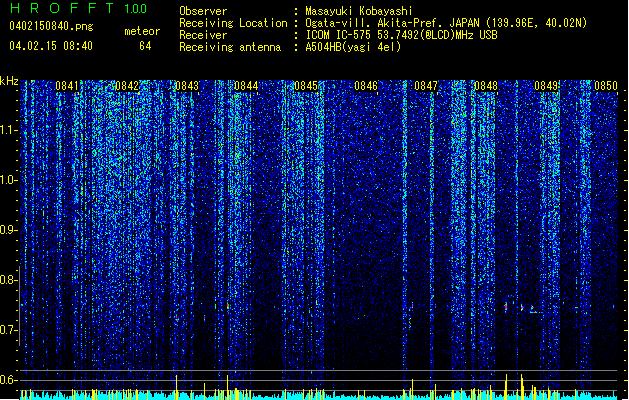Click the meteor count value 64

[145, 46]
